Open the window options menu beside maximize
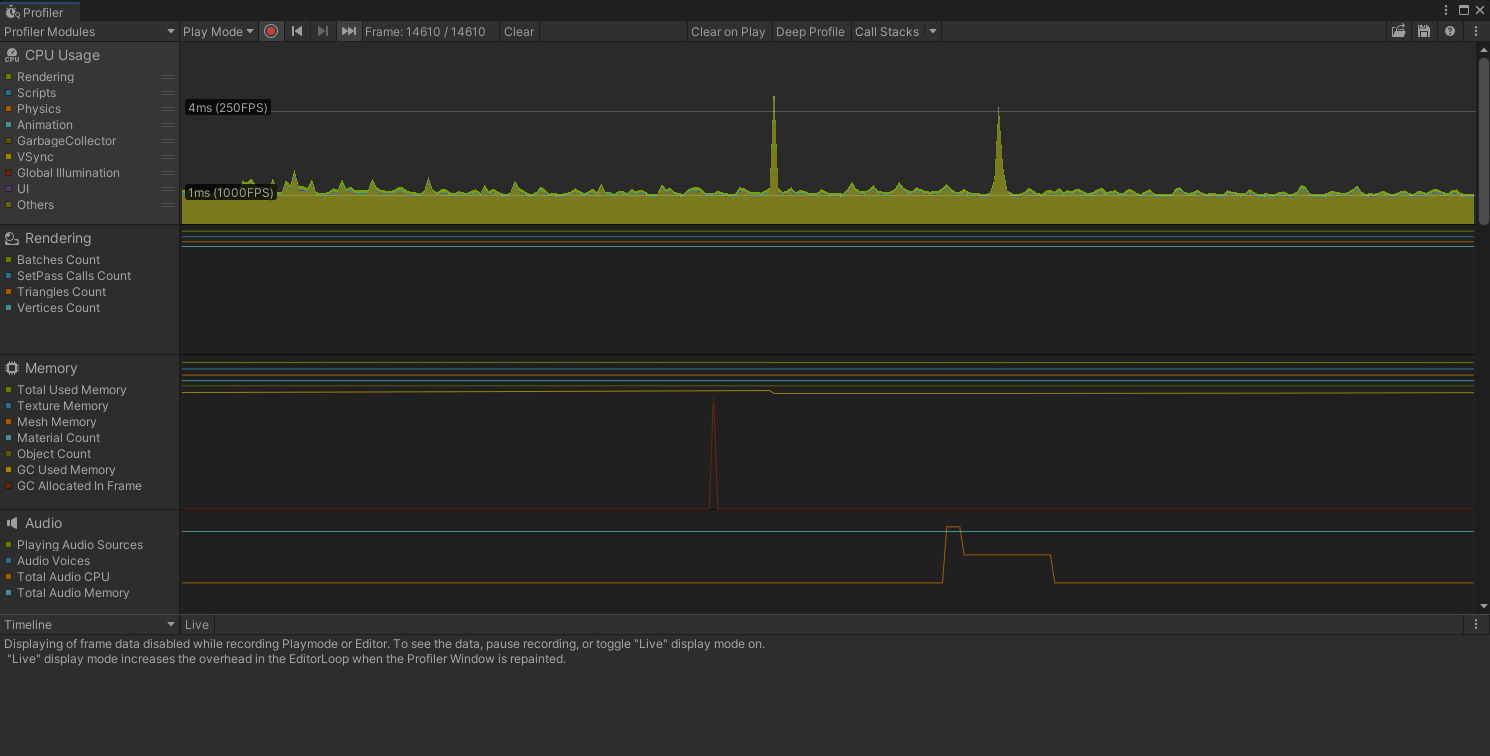Screen dimensions: 1490x756 tap(1446, 10)
